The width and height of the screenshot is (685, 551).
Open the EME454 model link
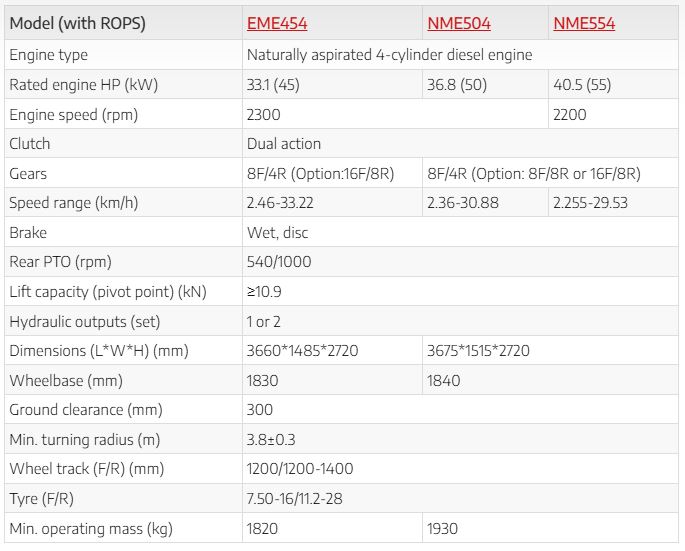[x=279, y=23]
